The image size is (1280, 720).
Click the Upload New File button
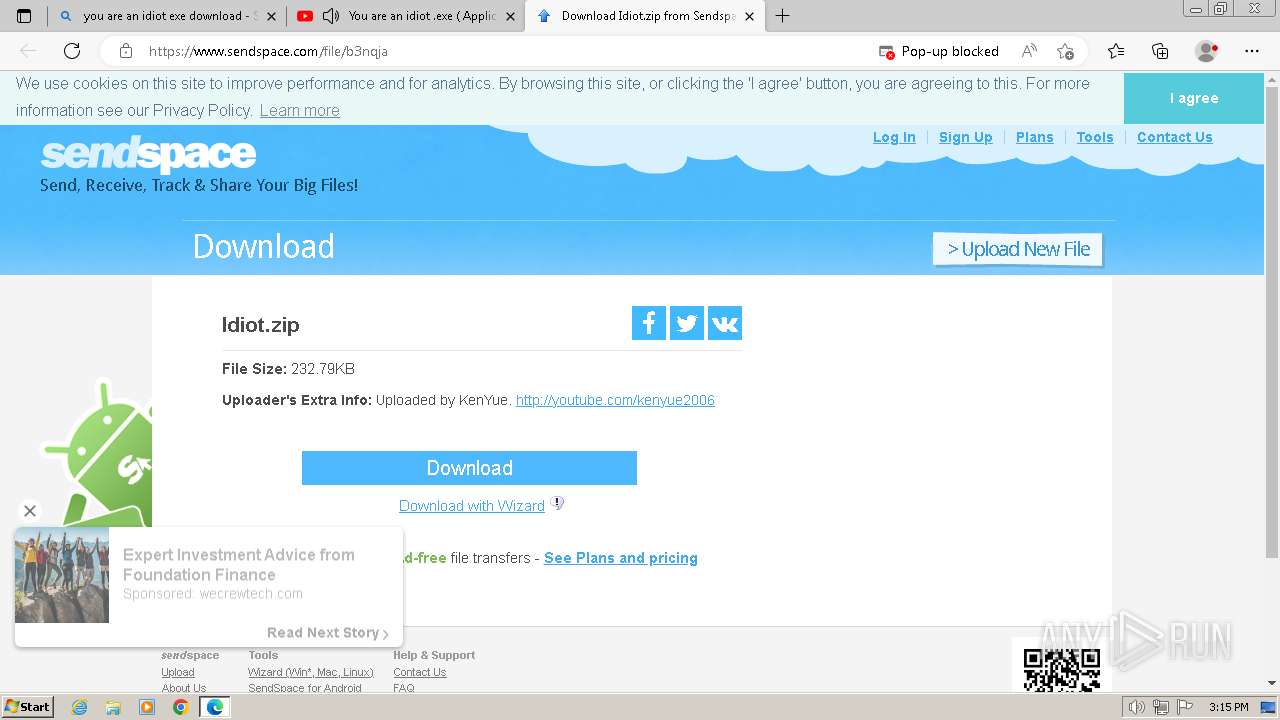(x=1018, y=249)
